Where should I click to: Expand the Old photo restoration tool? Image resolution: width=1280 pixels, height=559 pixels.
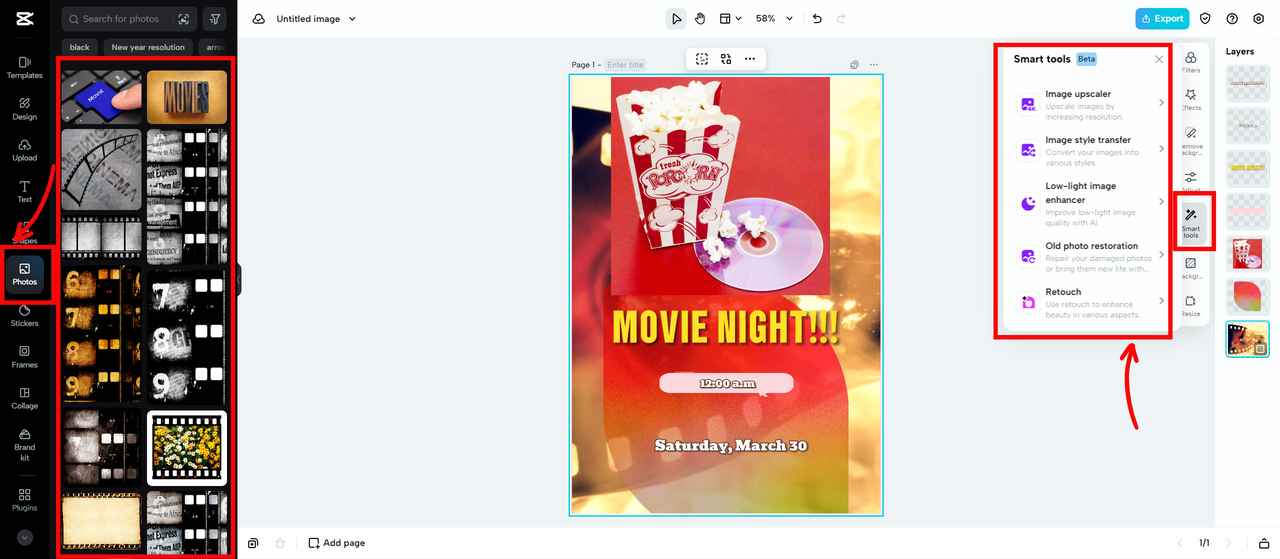(x=1091, y=256)
